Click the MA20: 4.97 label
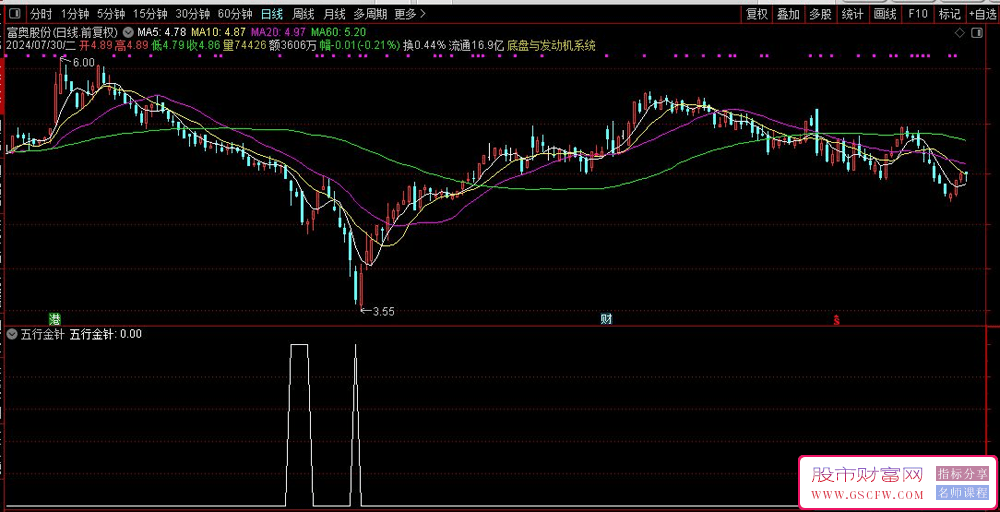This screenshot has width=1000, height=512. [x=278, y=32]
